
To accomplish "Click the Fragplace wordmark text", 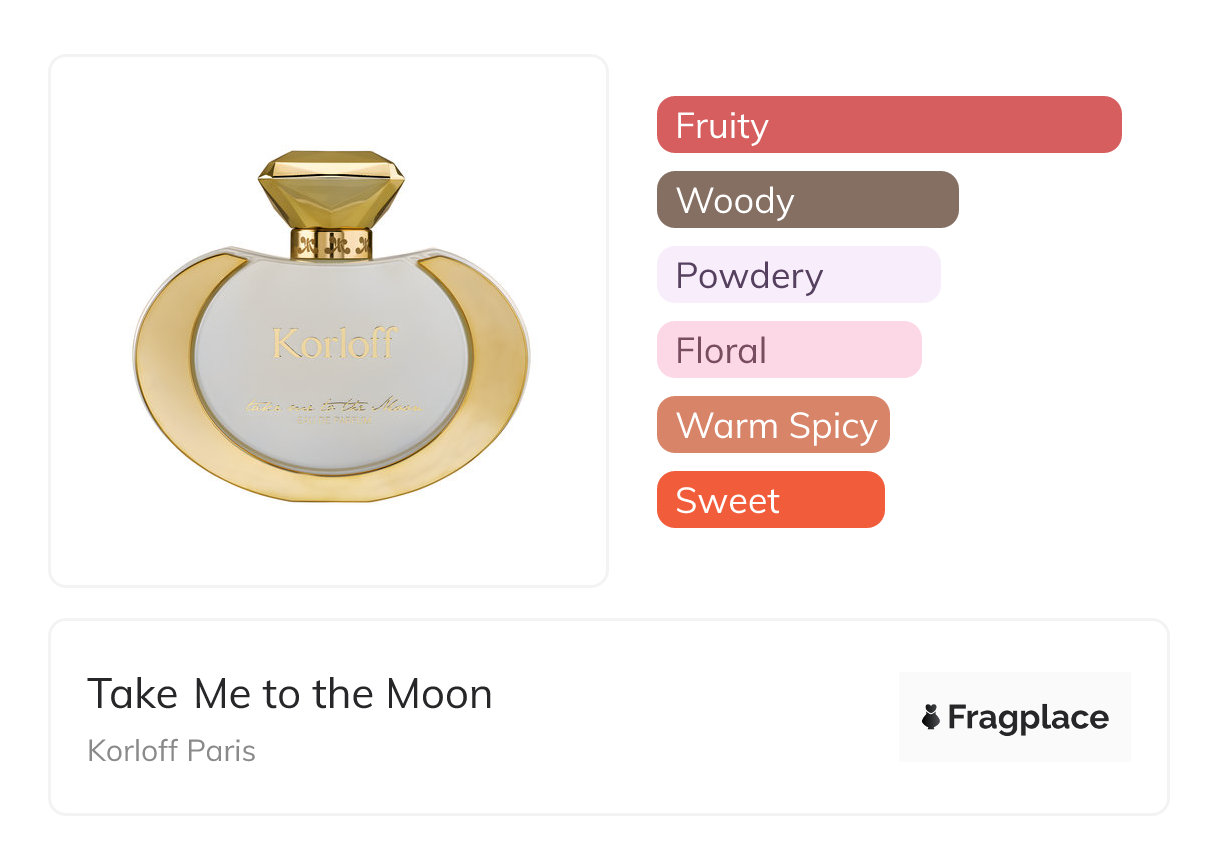I will (1028, 717).
